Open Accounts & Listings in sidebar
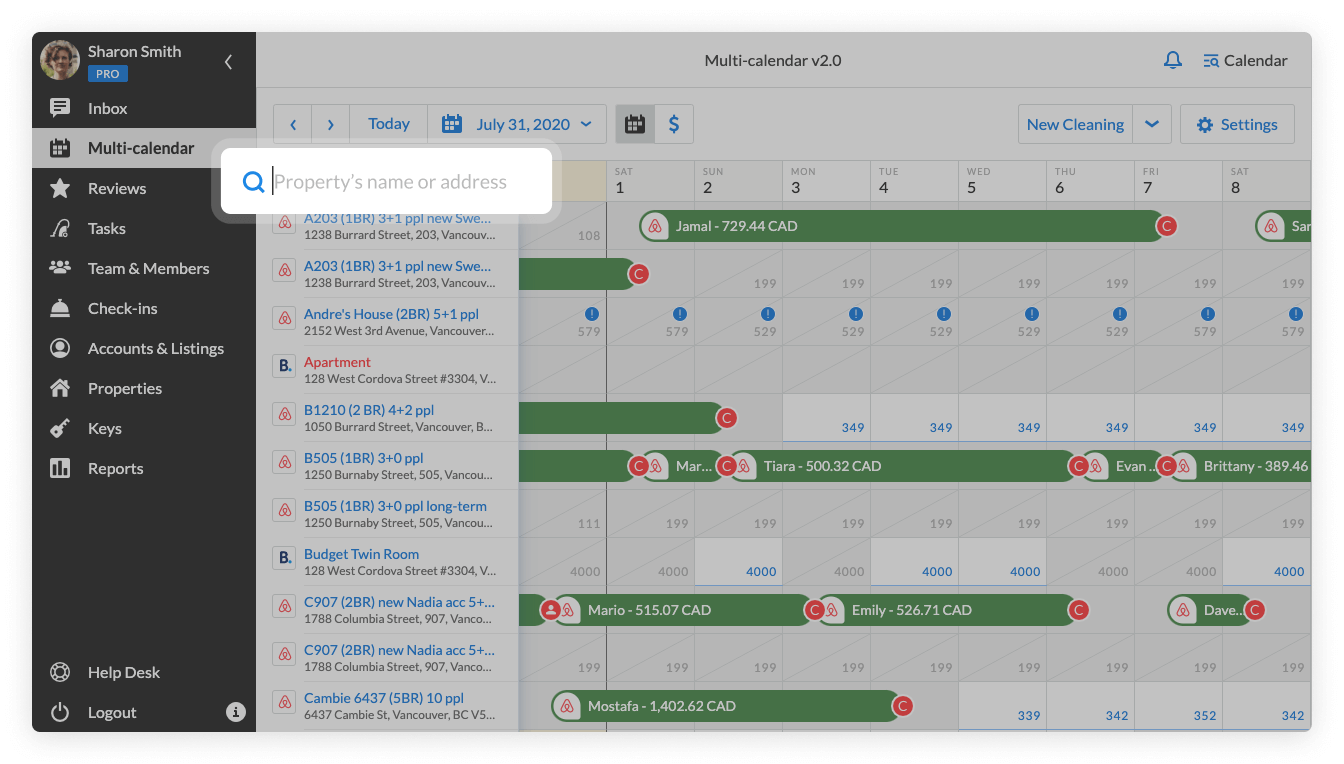1344x764 pixels. pyautogui.click(x=155, y=348)
